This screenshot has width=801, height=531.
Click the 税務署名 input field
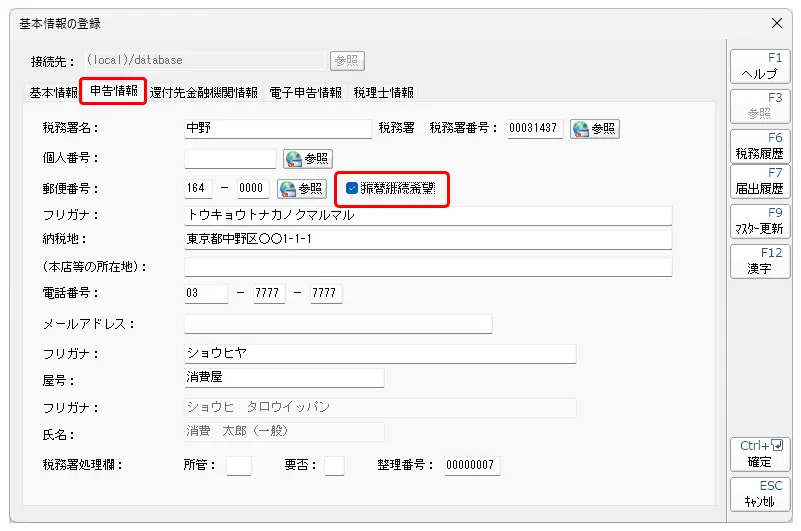point(277,129)
